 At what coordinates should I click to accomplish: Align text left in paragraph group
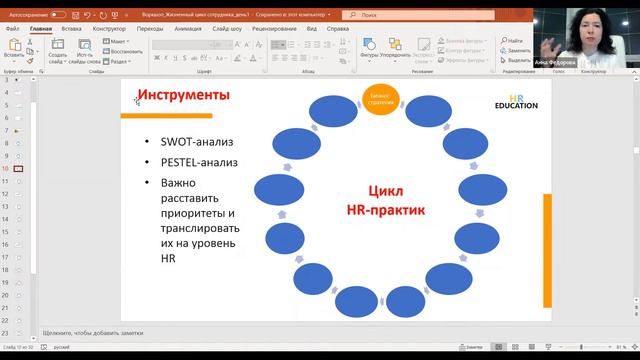[275, 58]
